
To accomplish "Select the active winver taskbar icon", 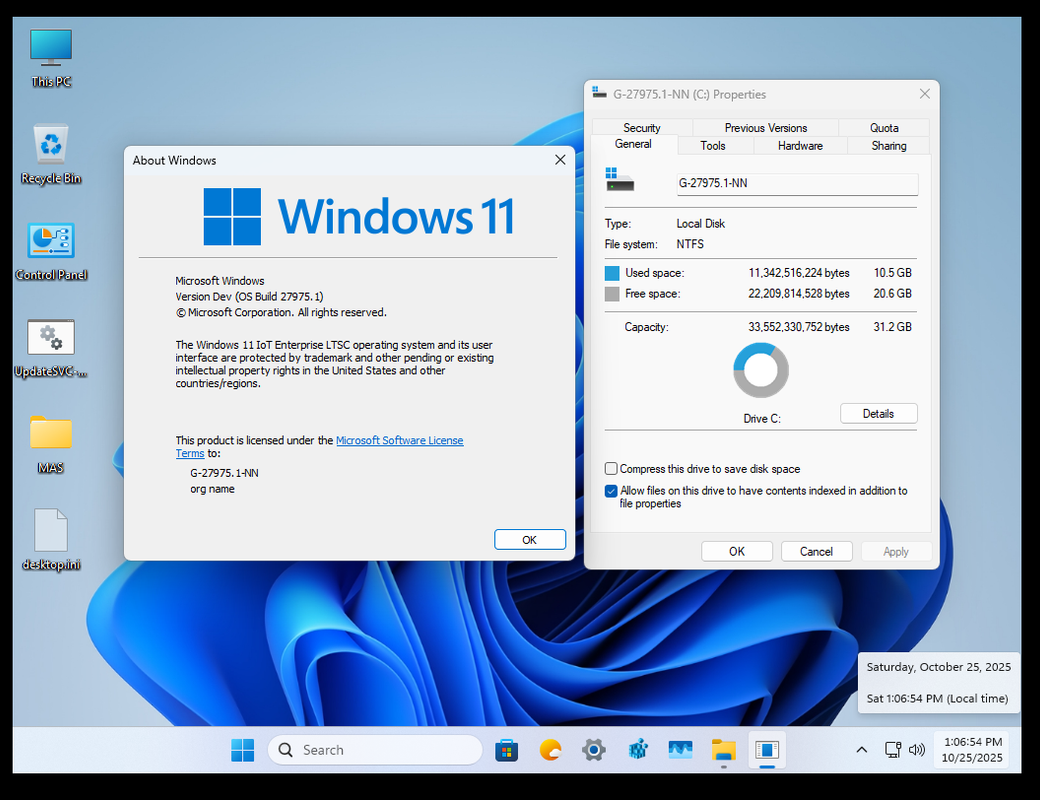I will pos(767,750).
